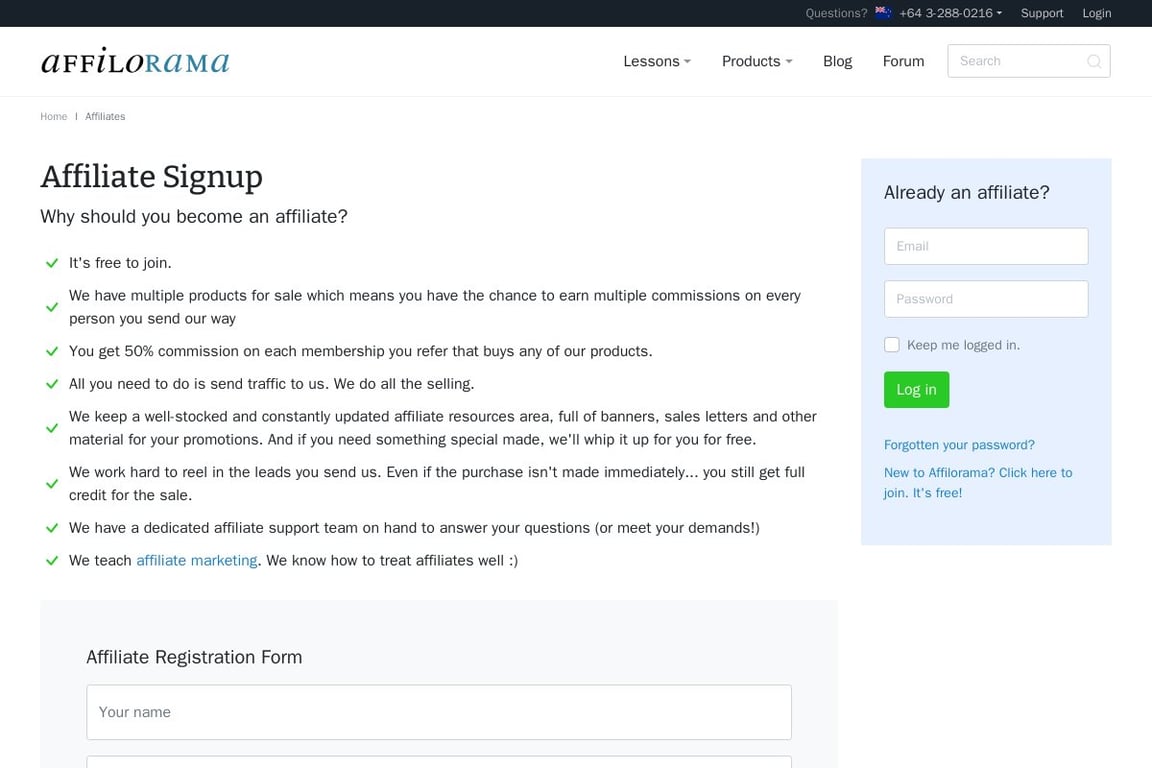Focus the Search input field
1152x768 pixels.
click(1029, 61)
